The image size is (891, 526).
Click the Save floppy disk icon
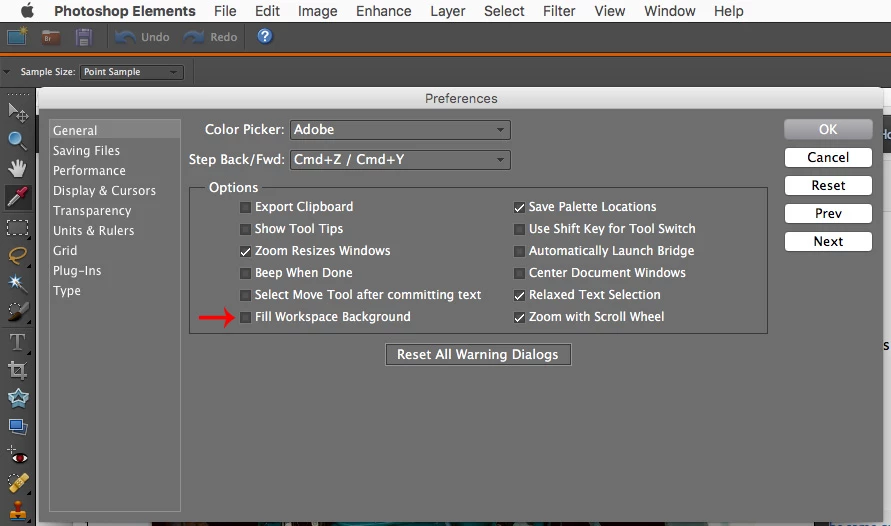(84, 37)
